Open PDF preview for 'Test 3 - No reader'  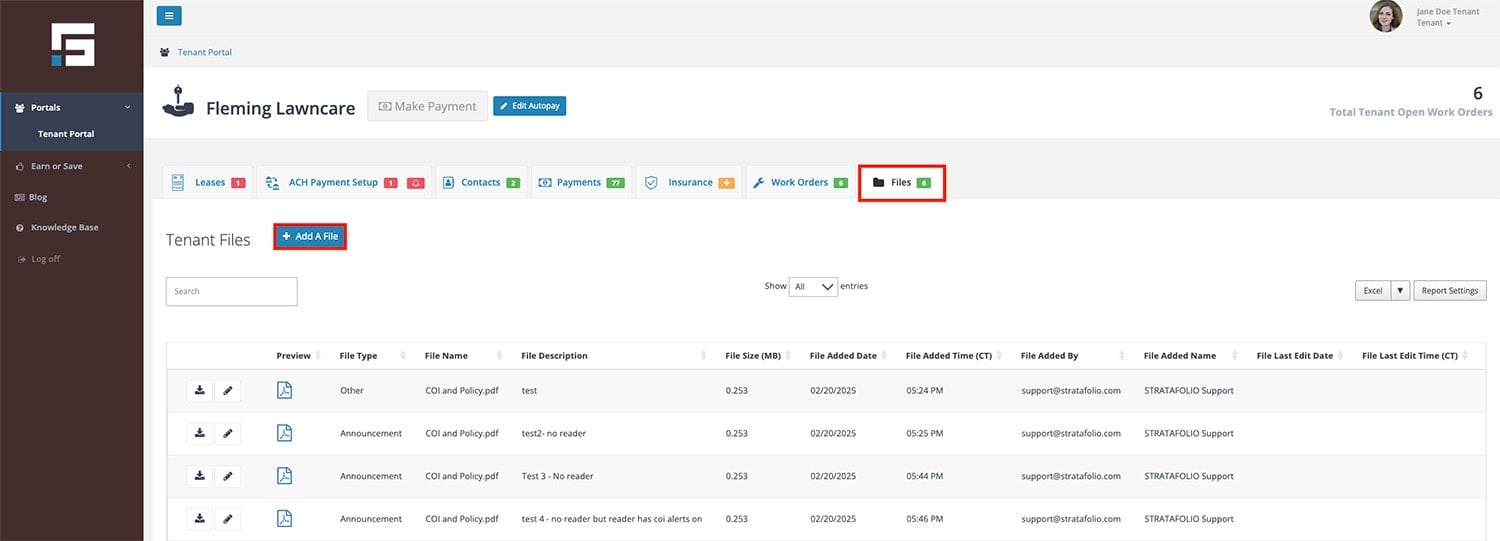pyautogui.click(x=284, y=476)
